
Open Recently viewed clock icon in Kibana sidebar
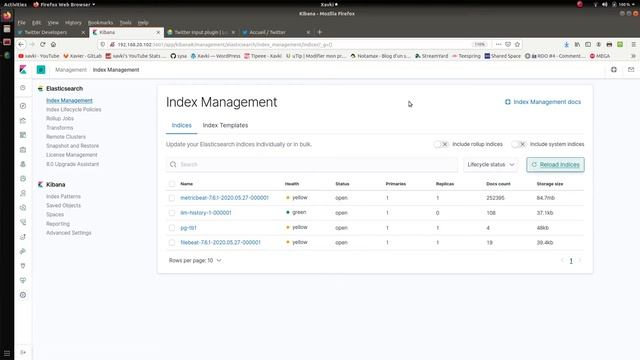tap(23, 88)
